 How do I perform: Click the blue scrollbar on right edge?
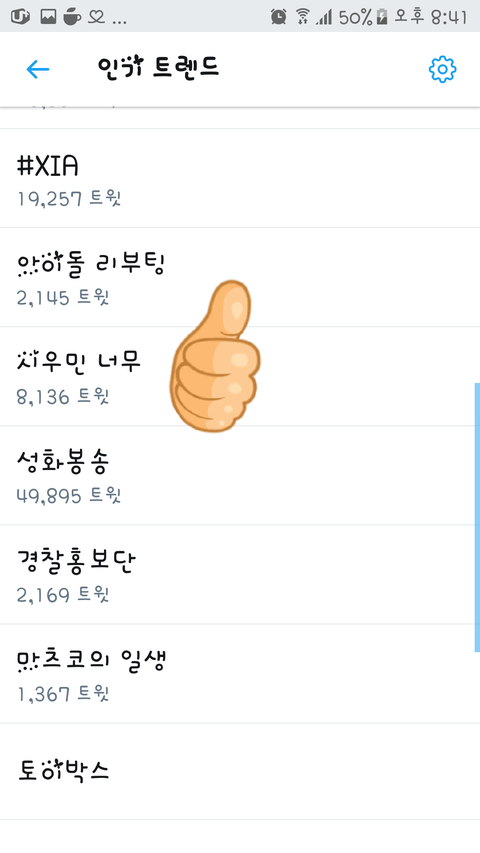(477, 517)
